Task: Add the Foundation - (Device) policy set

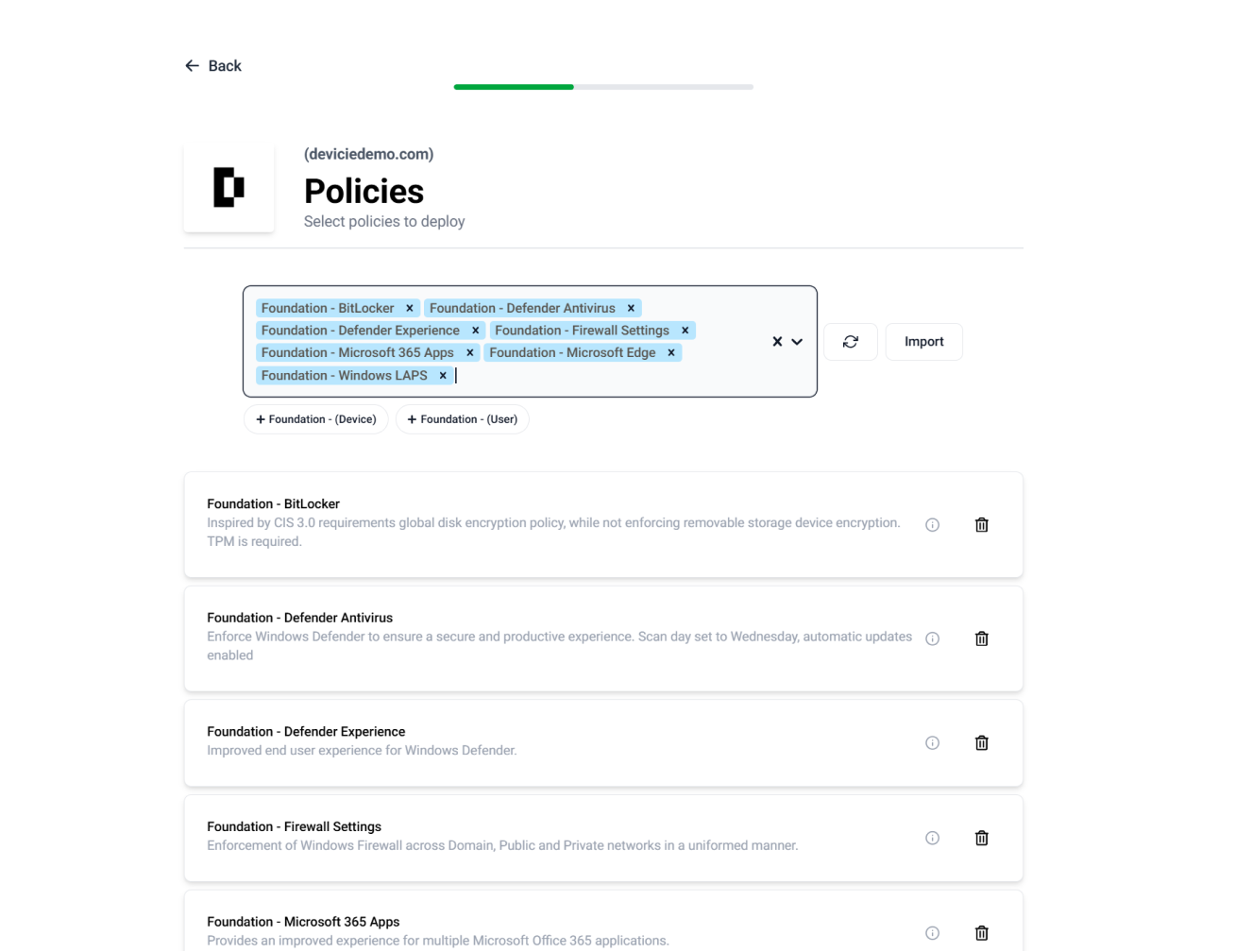Action: [316, 419]
